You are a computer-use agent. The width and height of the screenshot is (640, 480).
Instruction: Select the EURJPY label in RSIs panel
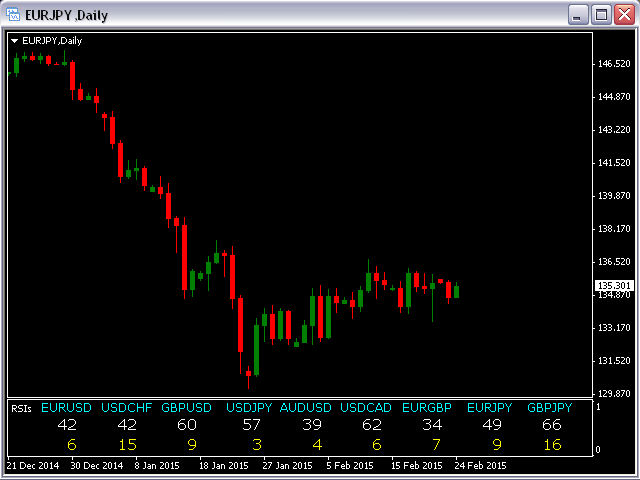pos(489,407)
